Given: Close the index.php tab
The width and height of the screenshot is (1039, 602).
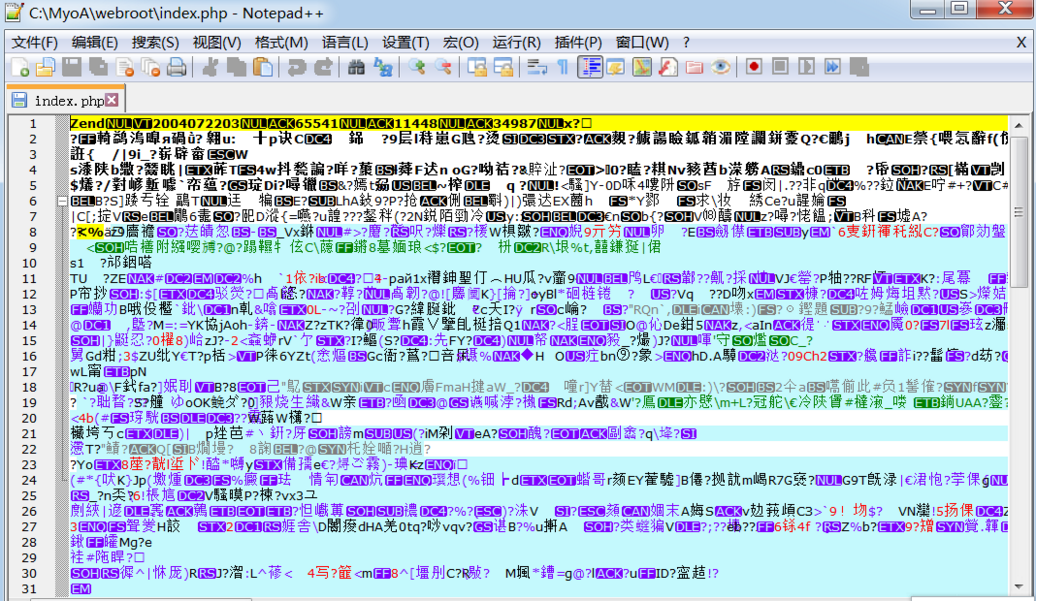Looking at the screenshot, I should tap(110, 101).
